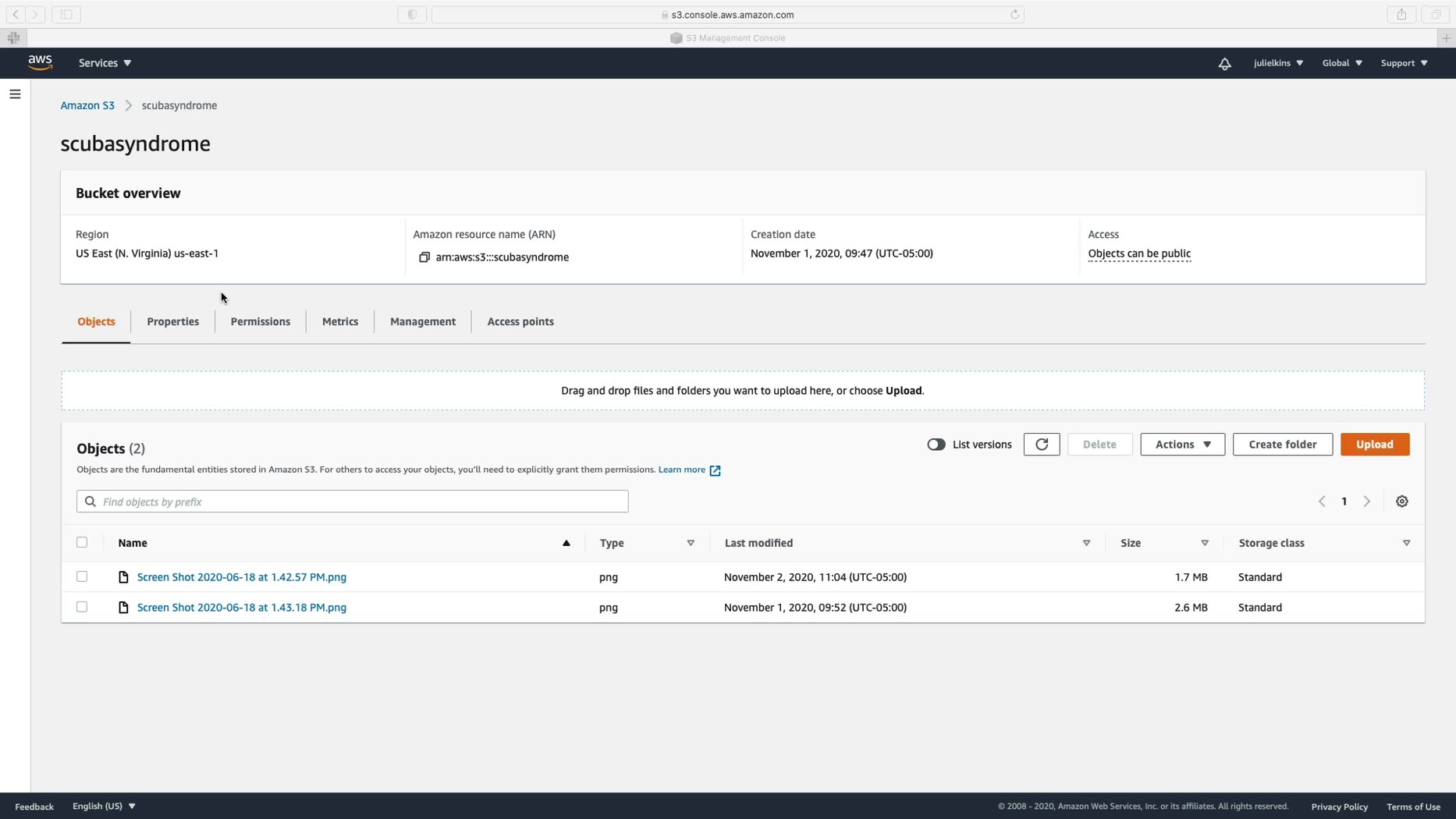Viewport: 1456px width, 819px height.
Task: Click the current page number 1
Action: (1344, 502)
